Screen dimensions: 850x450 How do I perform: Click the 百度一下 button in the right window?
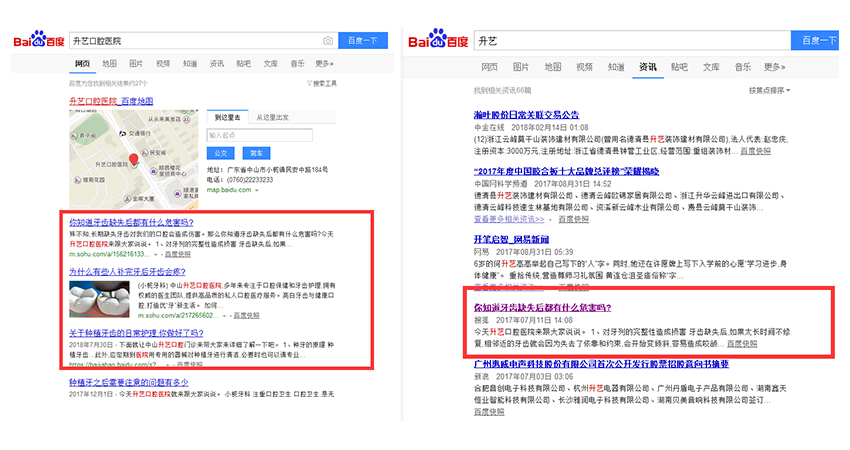815,41
